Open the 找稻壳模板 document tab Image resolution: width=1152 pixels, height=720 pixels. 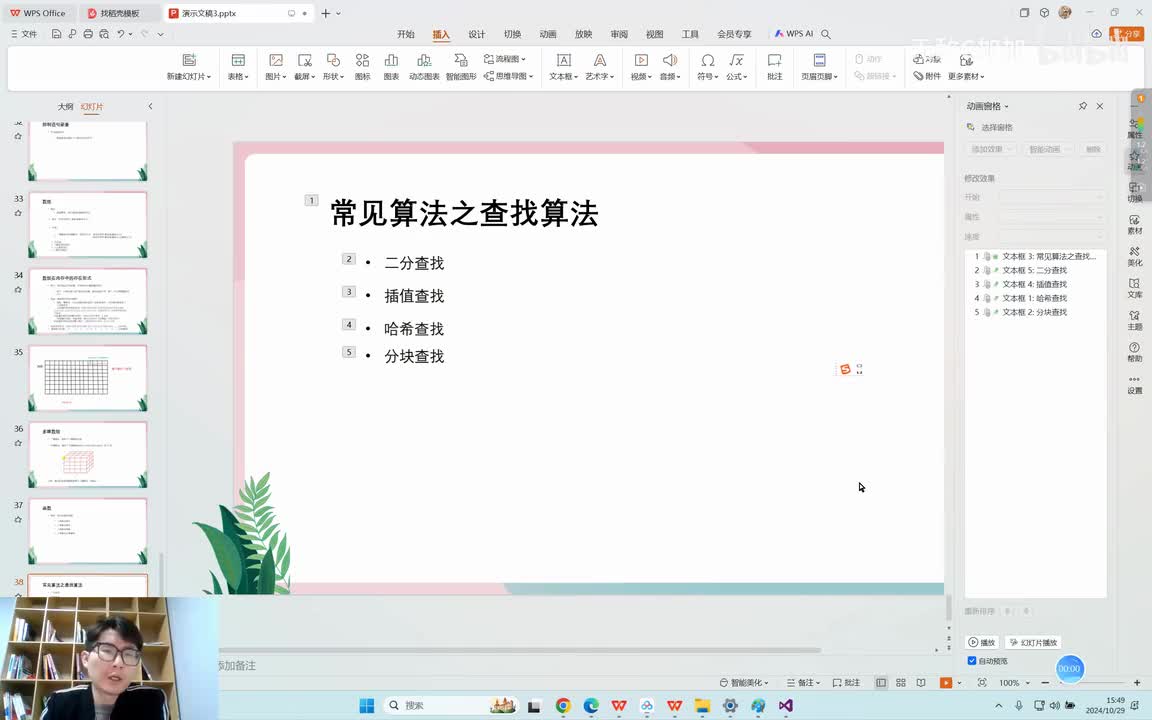[x=119, y=13]
